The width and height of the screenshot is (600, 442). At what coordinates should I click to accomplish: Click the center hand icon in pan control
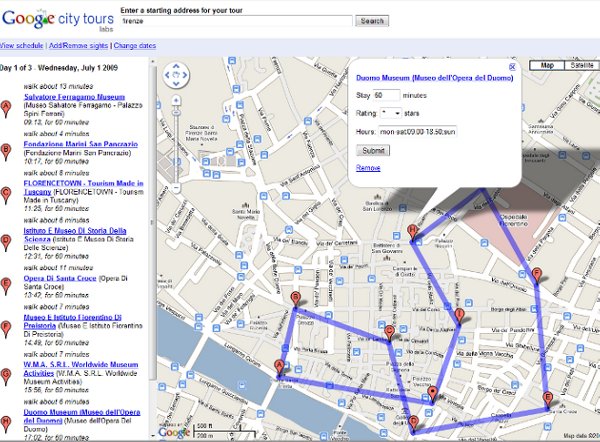[176, 75]
